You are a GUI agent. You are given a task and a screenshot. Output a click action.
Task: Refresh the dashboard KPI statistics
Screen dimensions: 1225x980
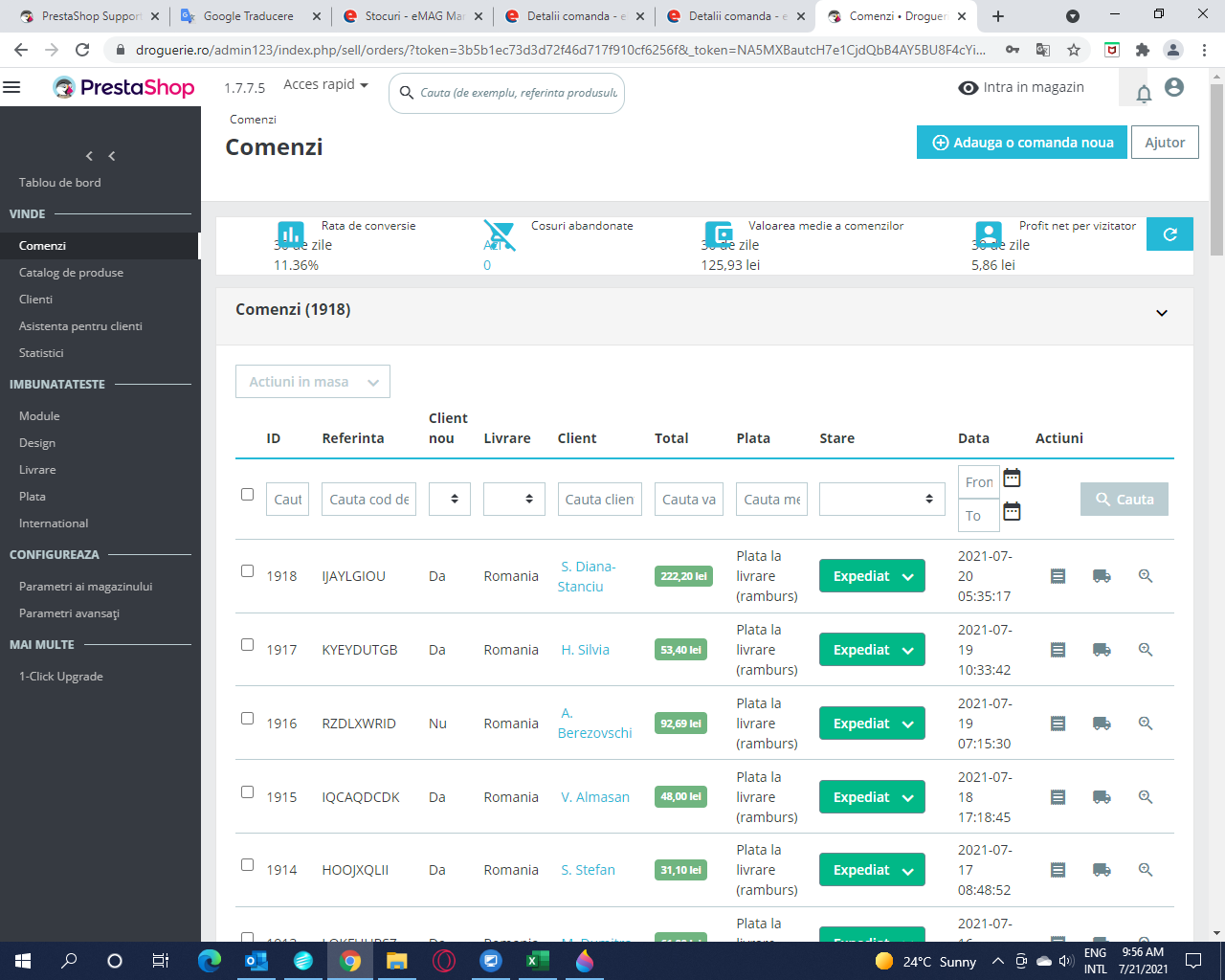click(x=1169, y=234)
